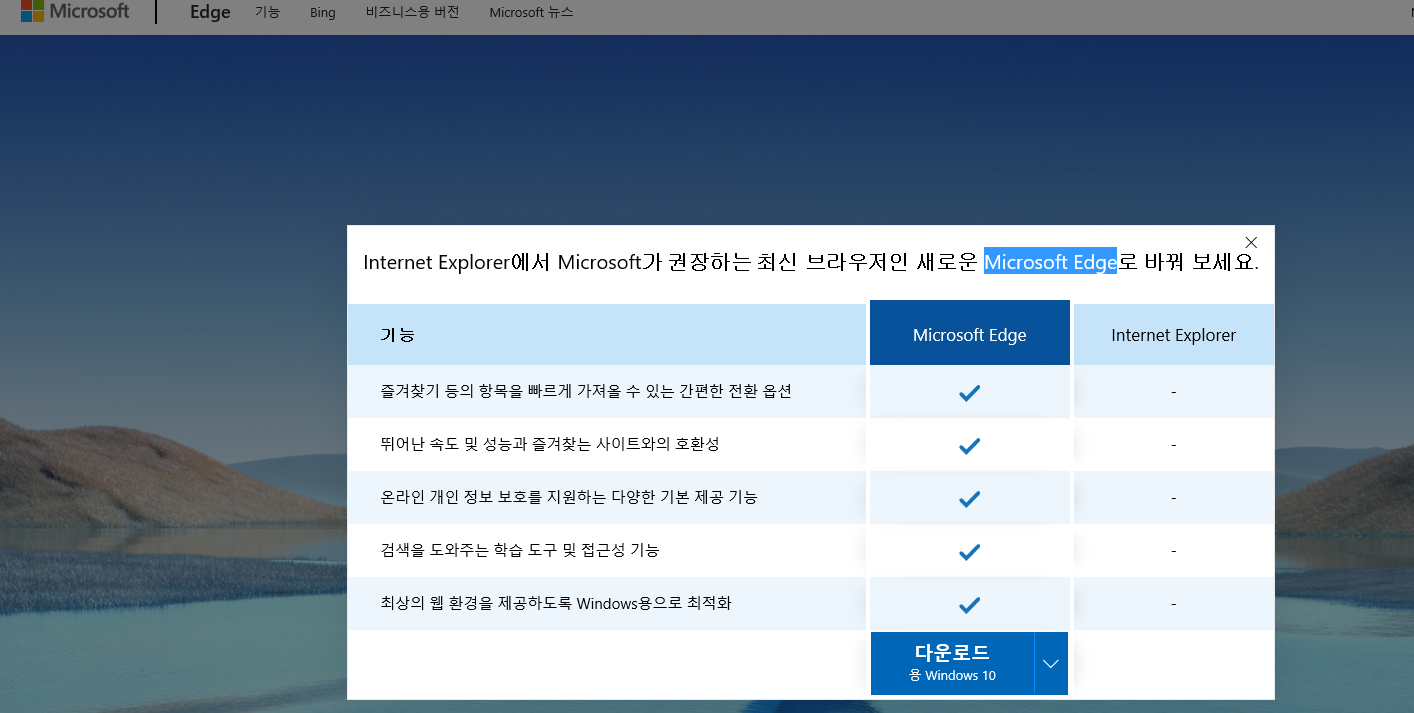
Task: Expand the download options dropdown arrow
Action: click(x=1051, y=663)
